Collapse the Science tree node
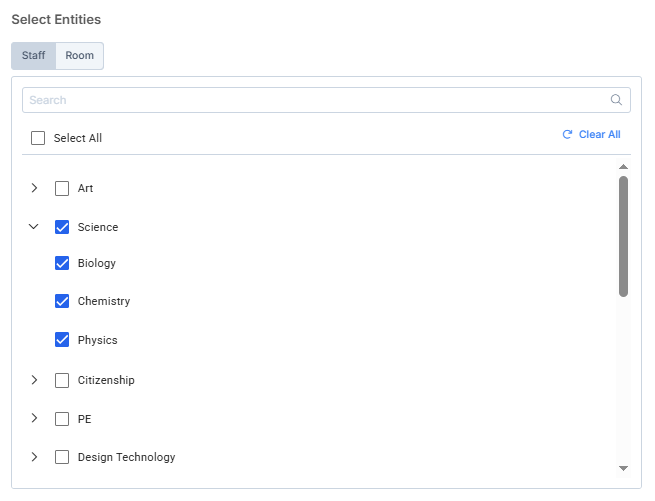Viewport: 655px width, 501px height. [x=34, y=227]
